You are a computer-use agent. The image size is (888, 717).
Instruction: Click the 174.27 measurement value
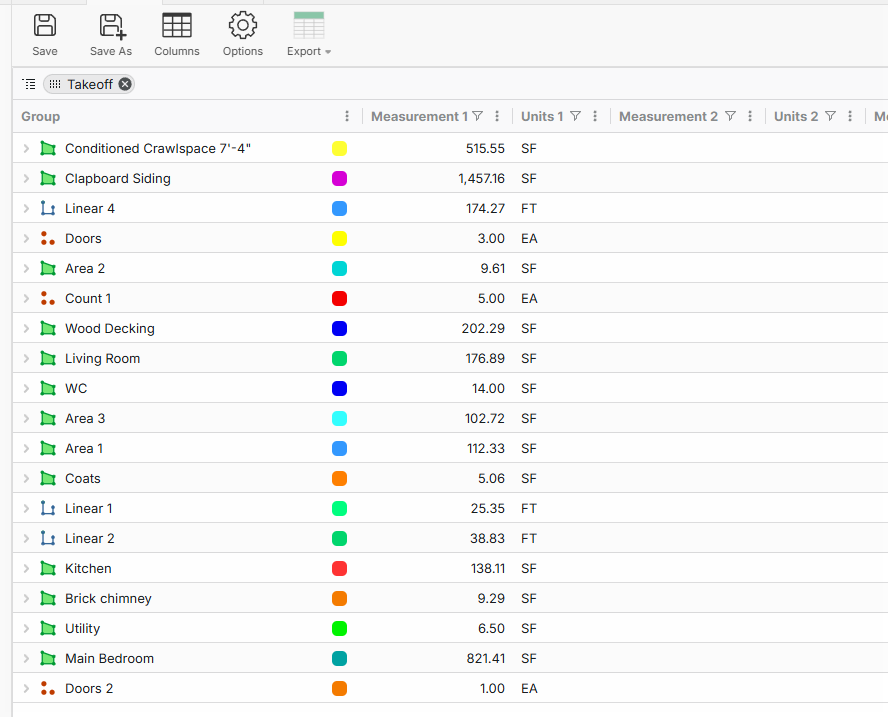[x=485, y=208]
